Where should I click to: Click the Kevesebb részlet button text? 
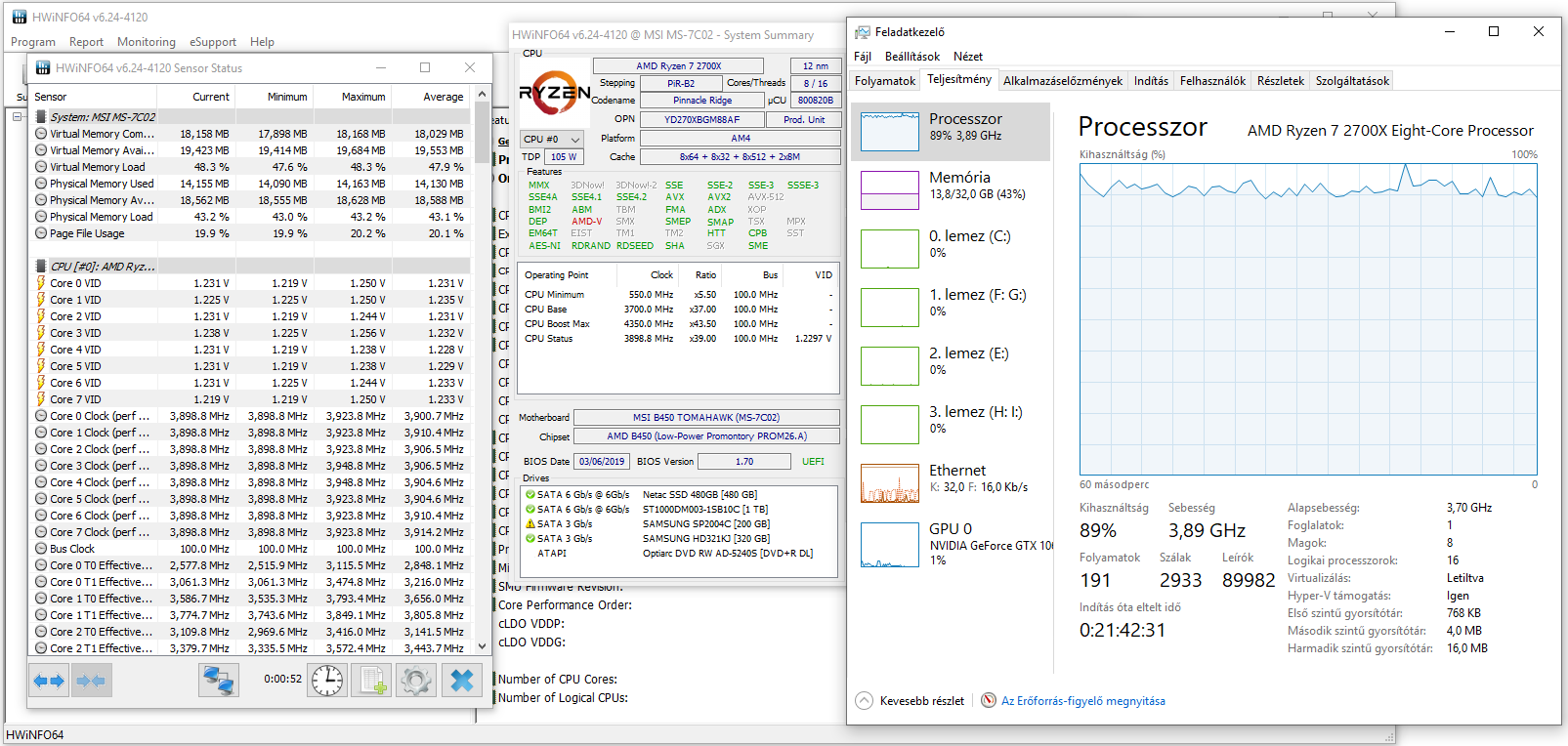click(921, 701)
